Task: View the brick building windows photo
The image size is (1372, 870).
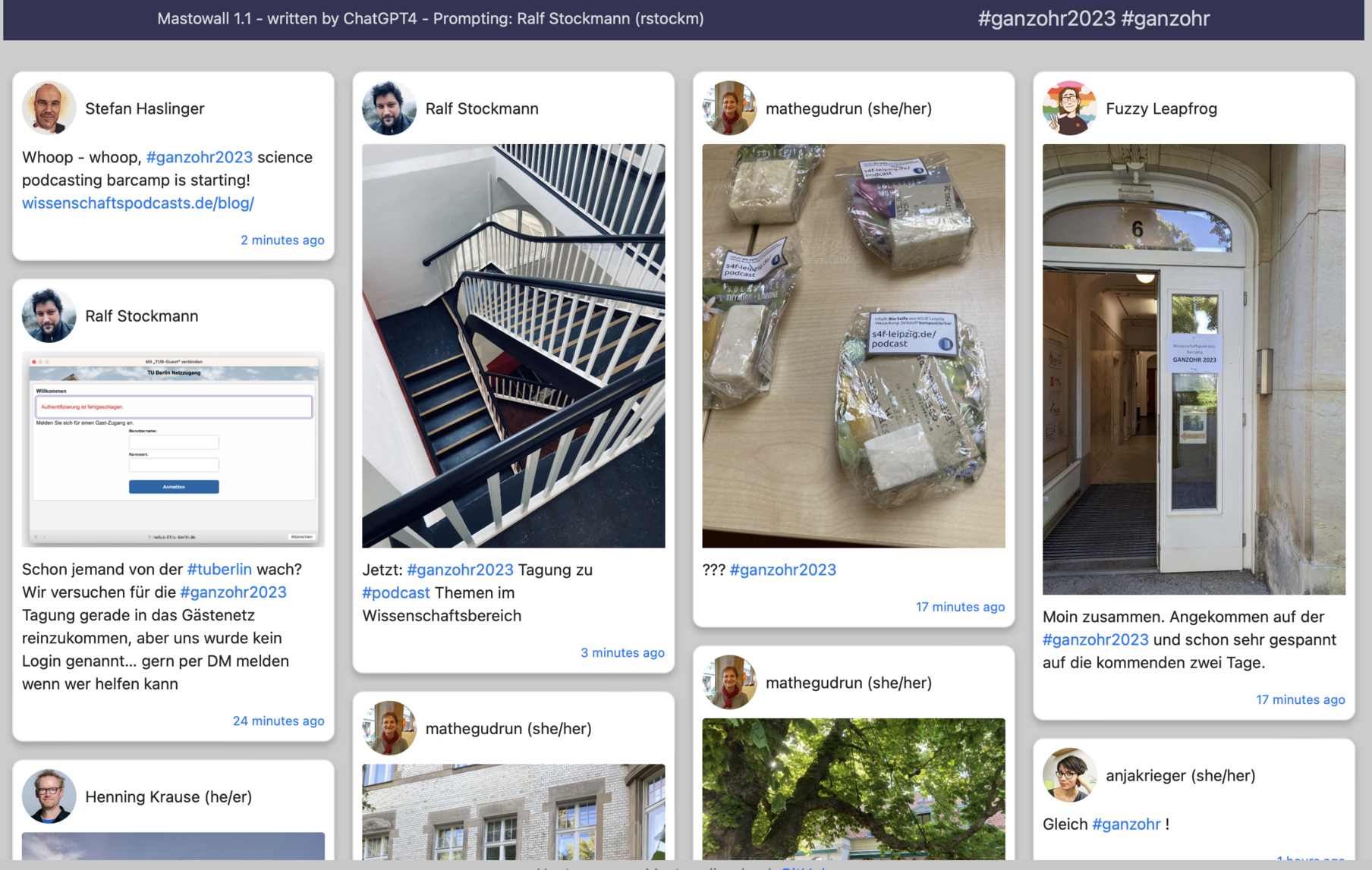Action: 514,812
